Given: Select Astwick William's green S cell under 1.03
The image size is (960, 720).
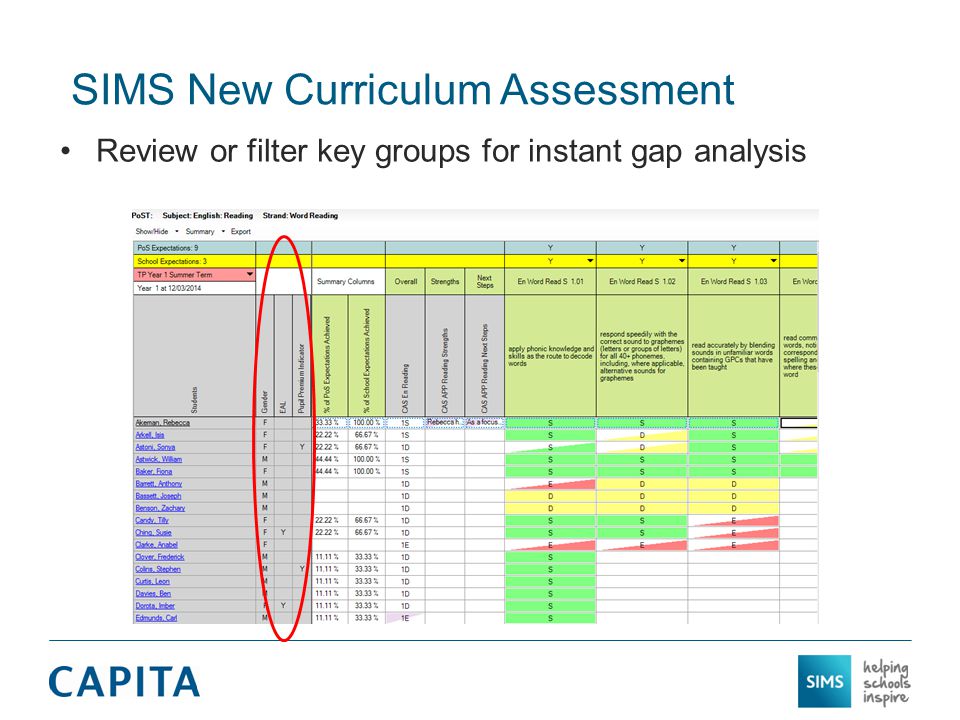Looking at the screenshot, I should point(734,460).
